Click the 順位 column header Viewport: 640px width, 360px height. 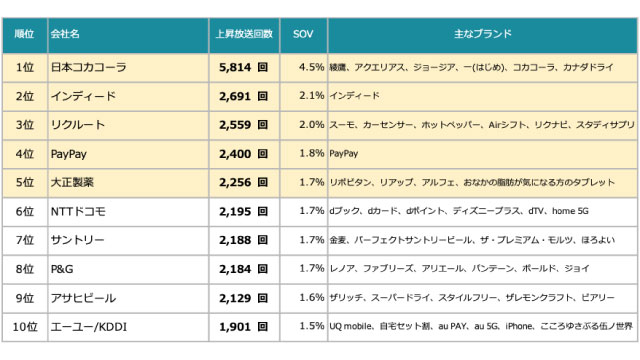[24, 34]
